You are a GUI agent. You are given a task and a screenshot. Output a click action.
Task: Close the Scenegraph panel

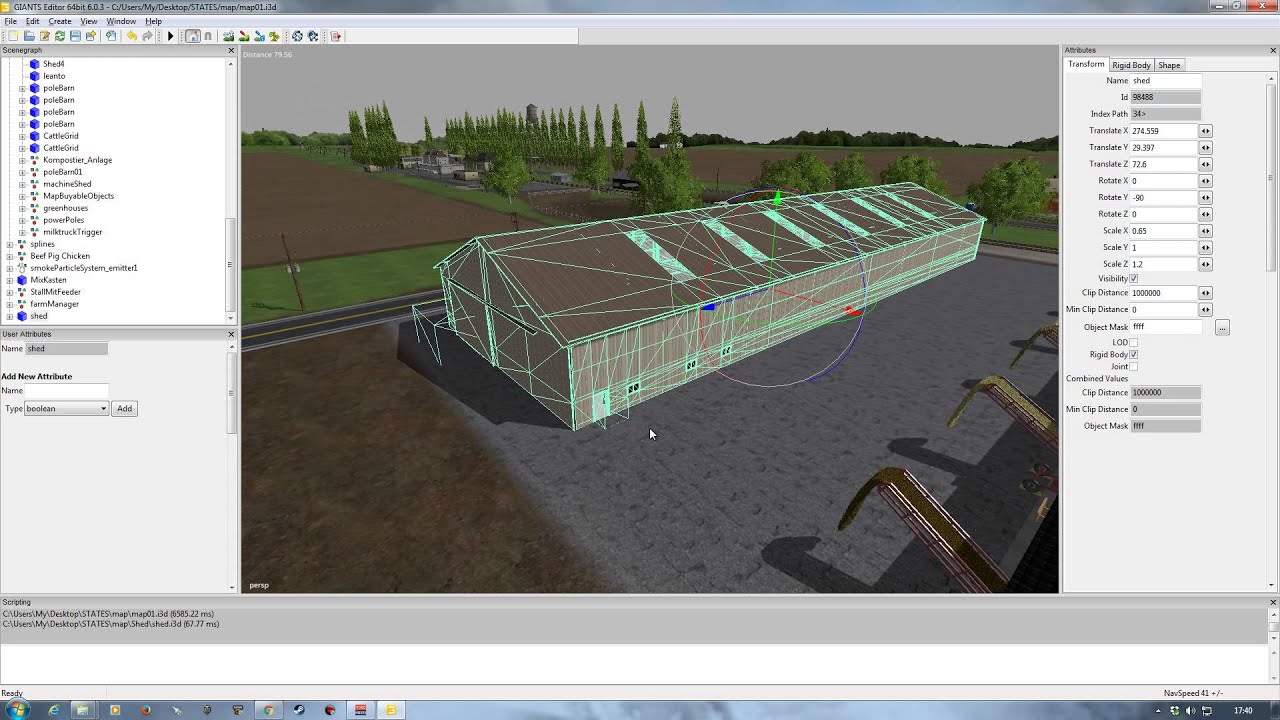point(231,50)
